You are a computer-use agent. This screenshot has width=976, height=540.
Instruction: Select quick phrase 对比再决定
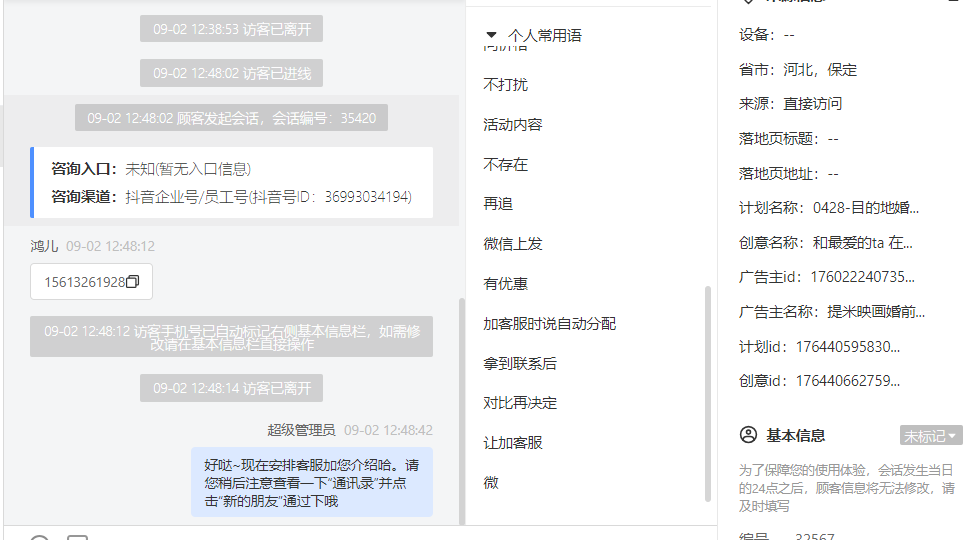coord(520,403)
